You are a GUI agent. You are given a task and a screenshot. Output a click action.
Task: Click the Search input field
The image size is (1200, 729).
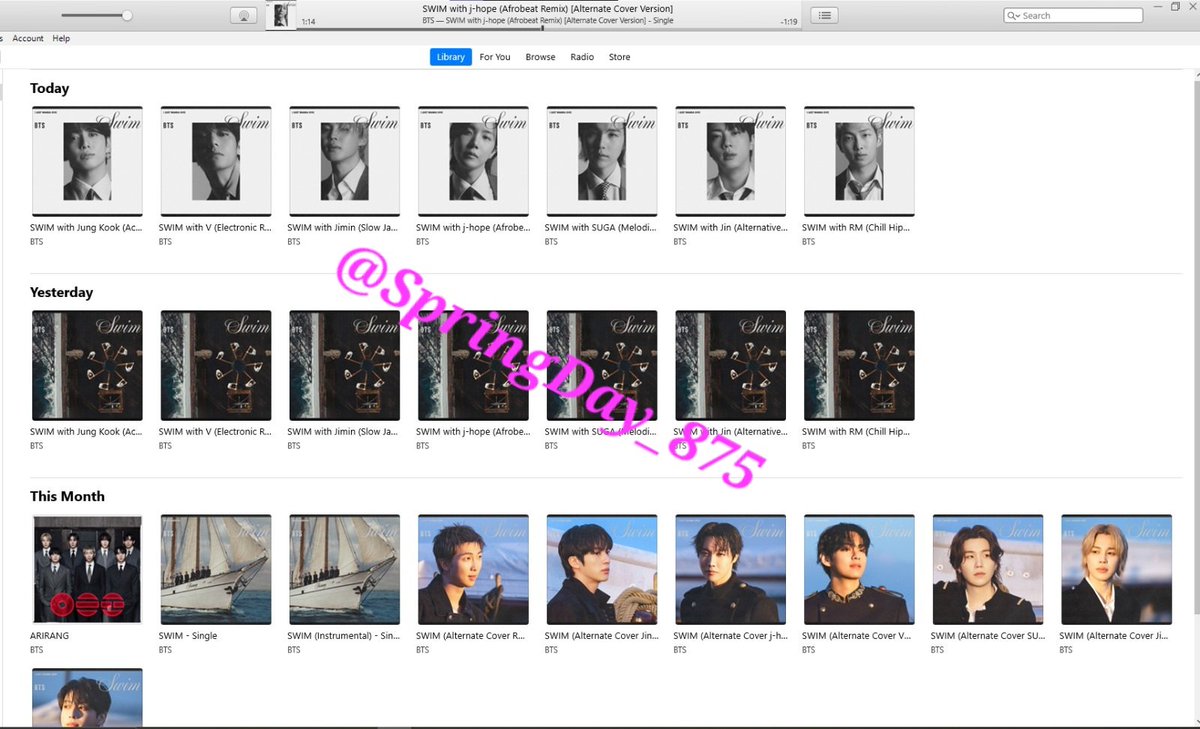(1073, 16)
